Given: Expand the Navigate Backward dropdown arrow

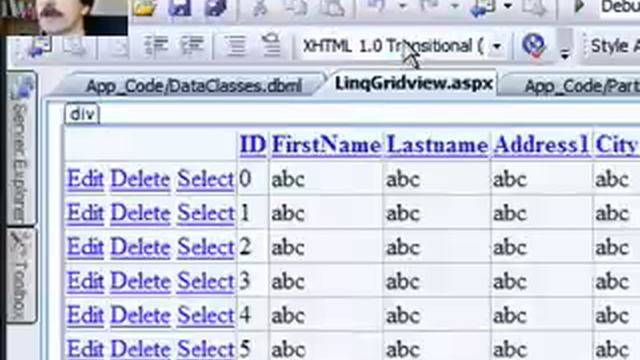Looking at the screenshot, I should click(508, 6).
